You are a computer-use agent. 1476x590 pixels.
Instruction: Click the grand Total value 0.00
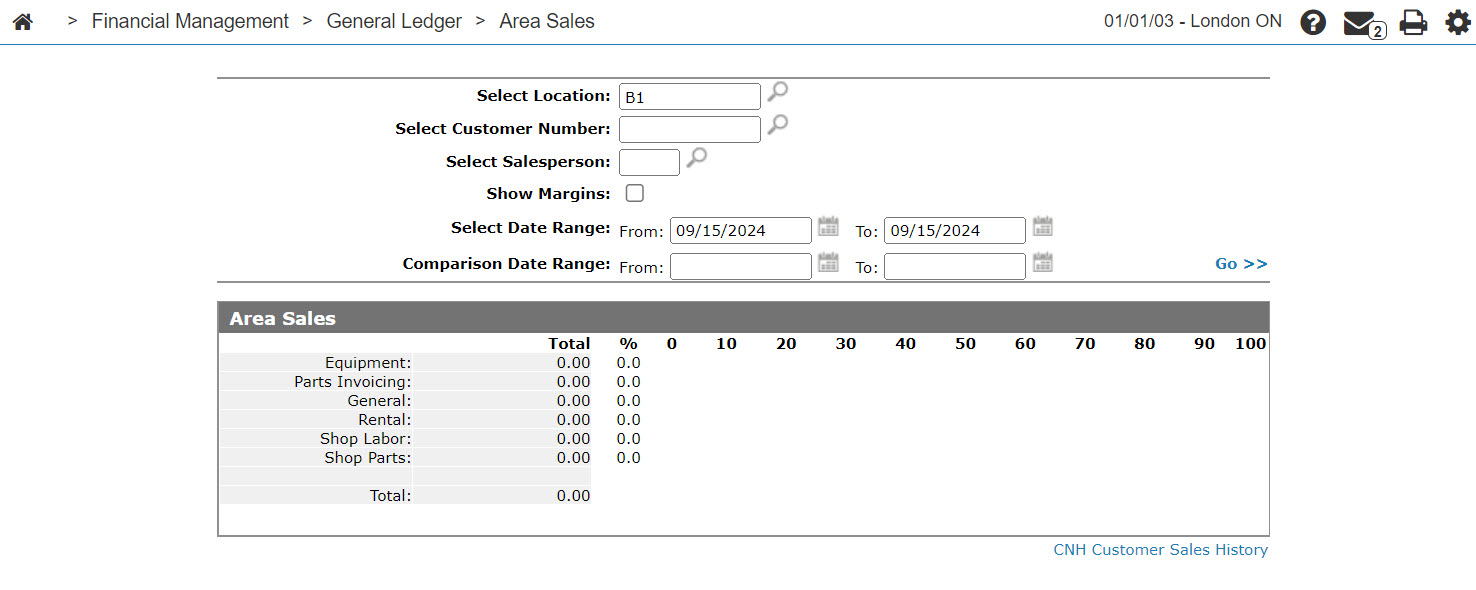(x=574, y=496)
